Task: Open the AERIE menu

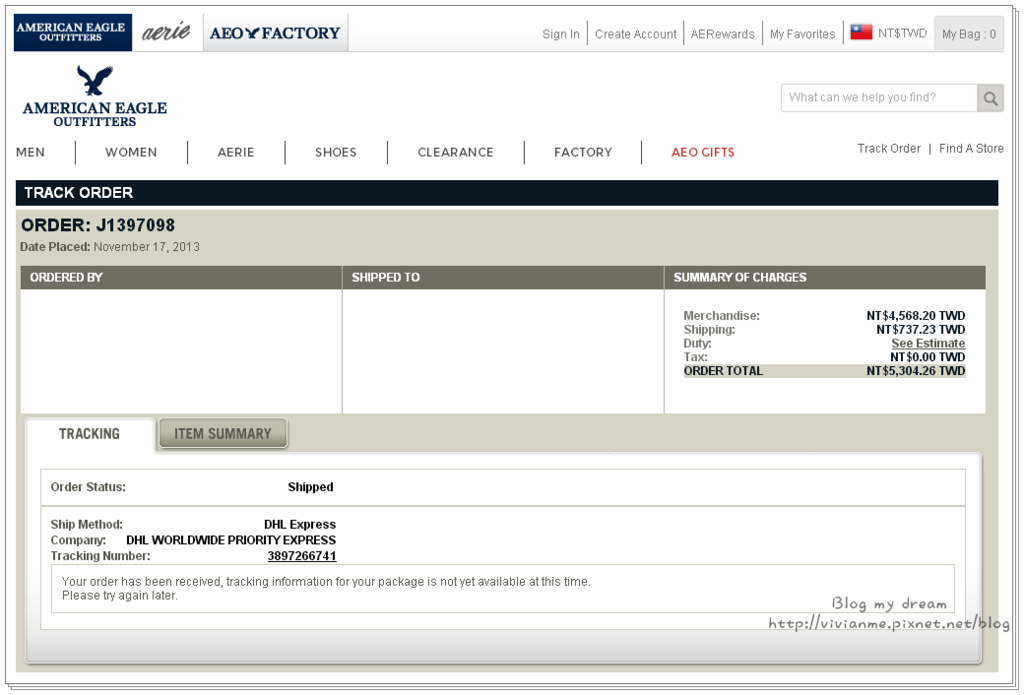Action: 236,152
